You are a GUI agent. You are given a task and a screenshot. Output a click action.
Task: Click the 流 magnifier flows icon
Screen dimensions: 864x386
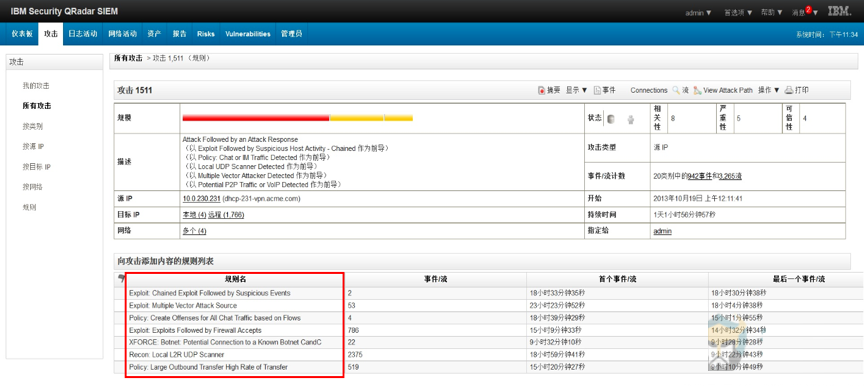coord(676,90)
